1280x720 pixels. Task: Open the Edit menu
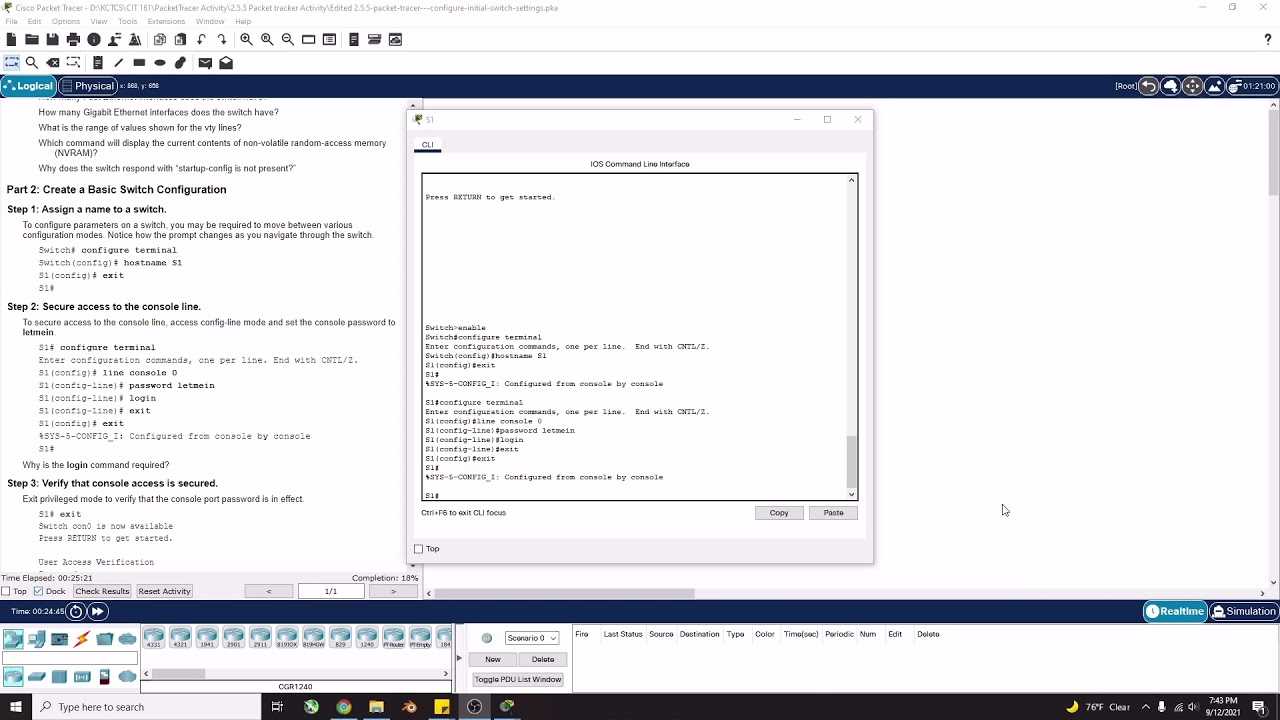pos(35,21)
